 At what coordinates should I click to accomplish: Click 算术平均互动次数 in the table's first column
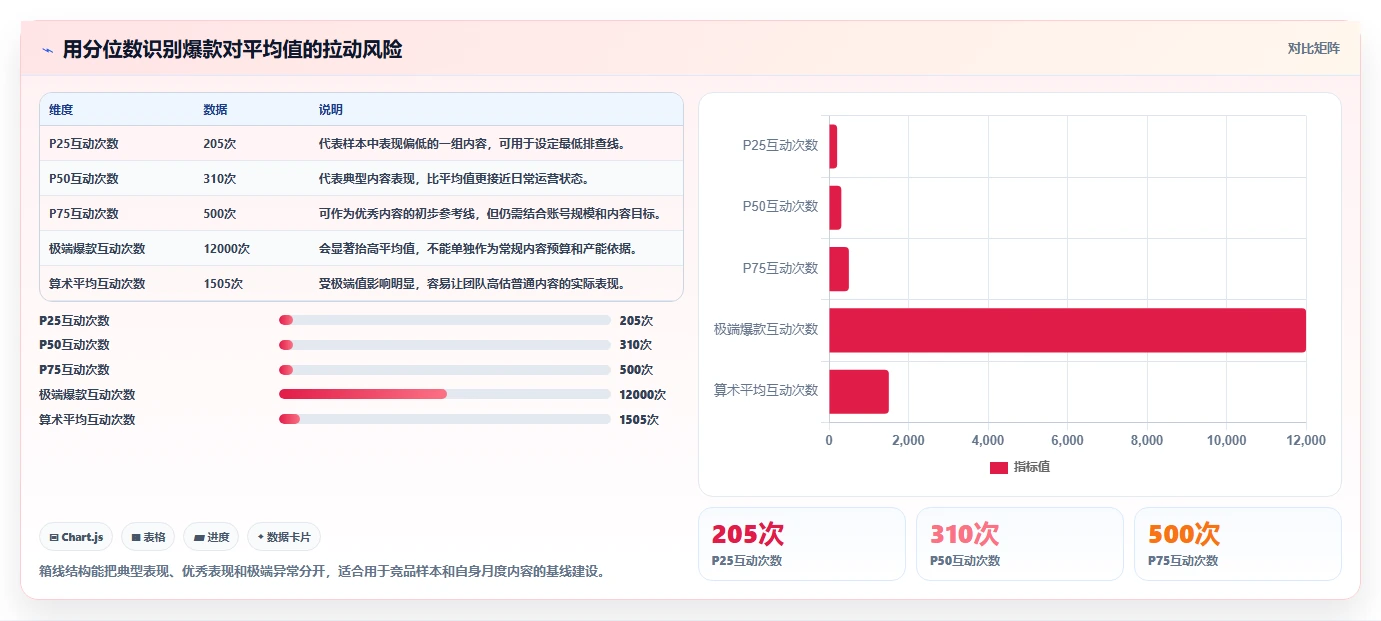point(97,283)
